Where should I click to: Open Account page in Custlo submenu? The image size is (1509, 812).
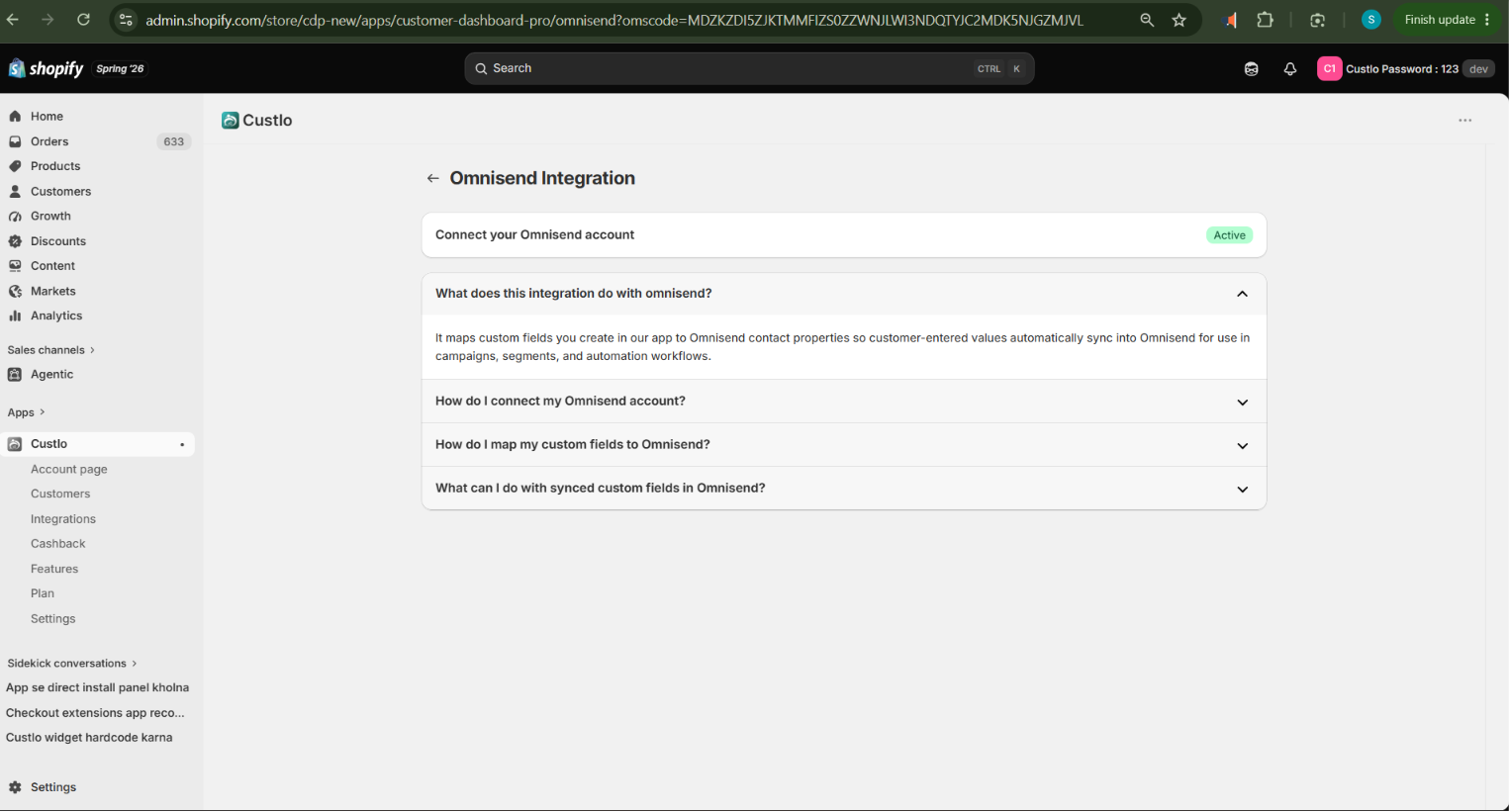coord(69,470)
